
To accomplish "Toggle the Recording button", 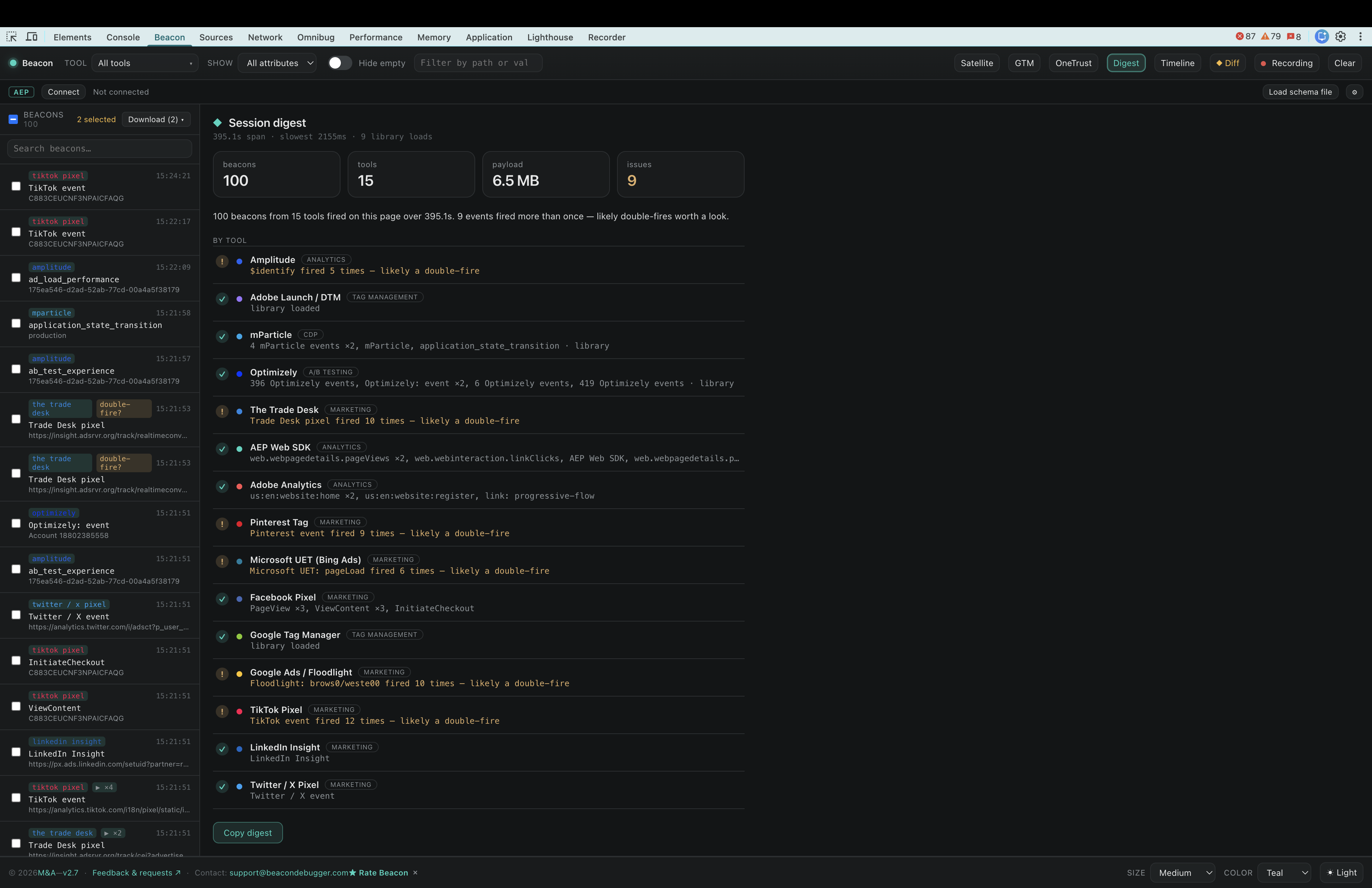I will tap(1287, 63).
